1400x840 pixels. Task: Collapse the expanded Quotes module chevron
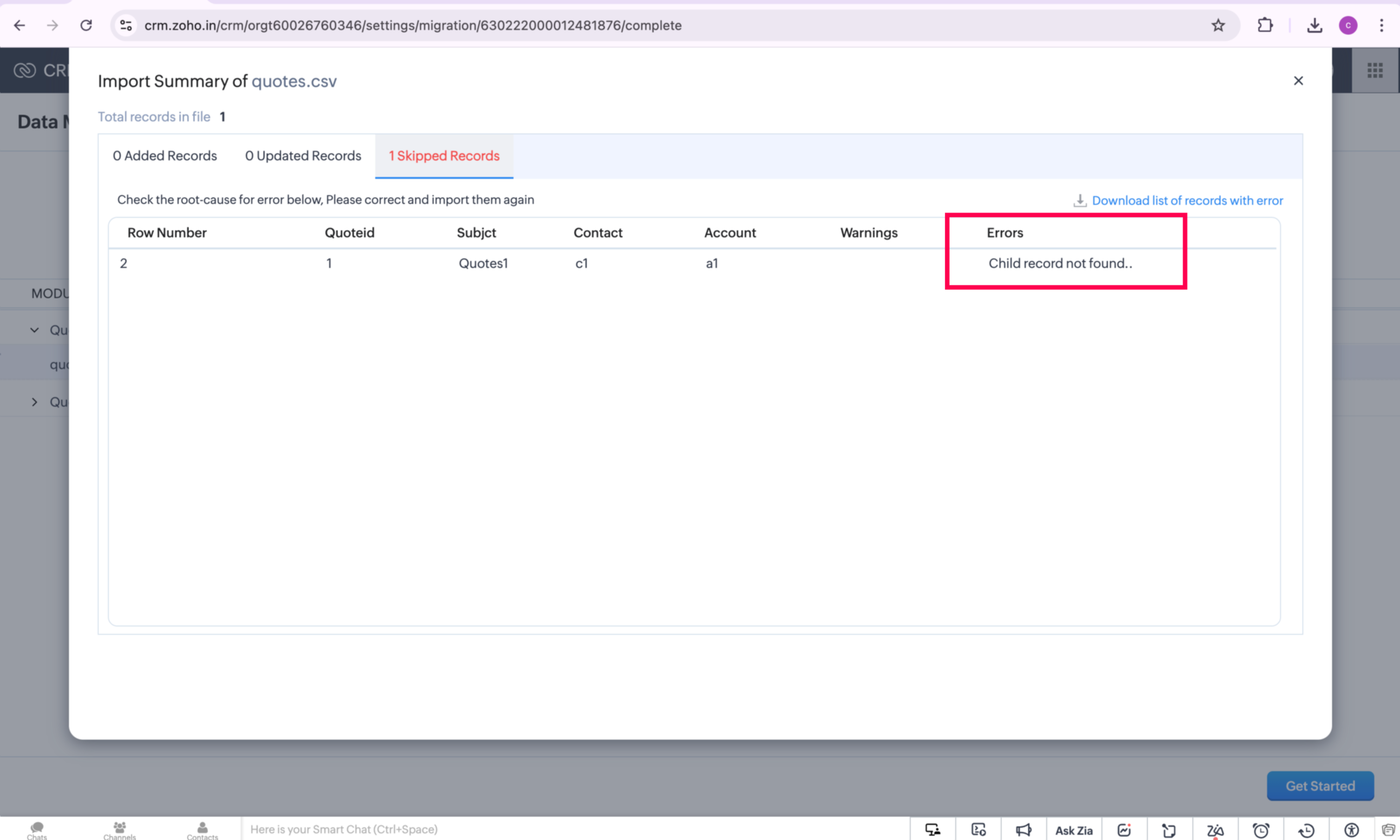coord(34,330)
